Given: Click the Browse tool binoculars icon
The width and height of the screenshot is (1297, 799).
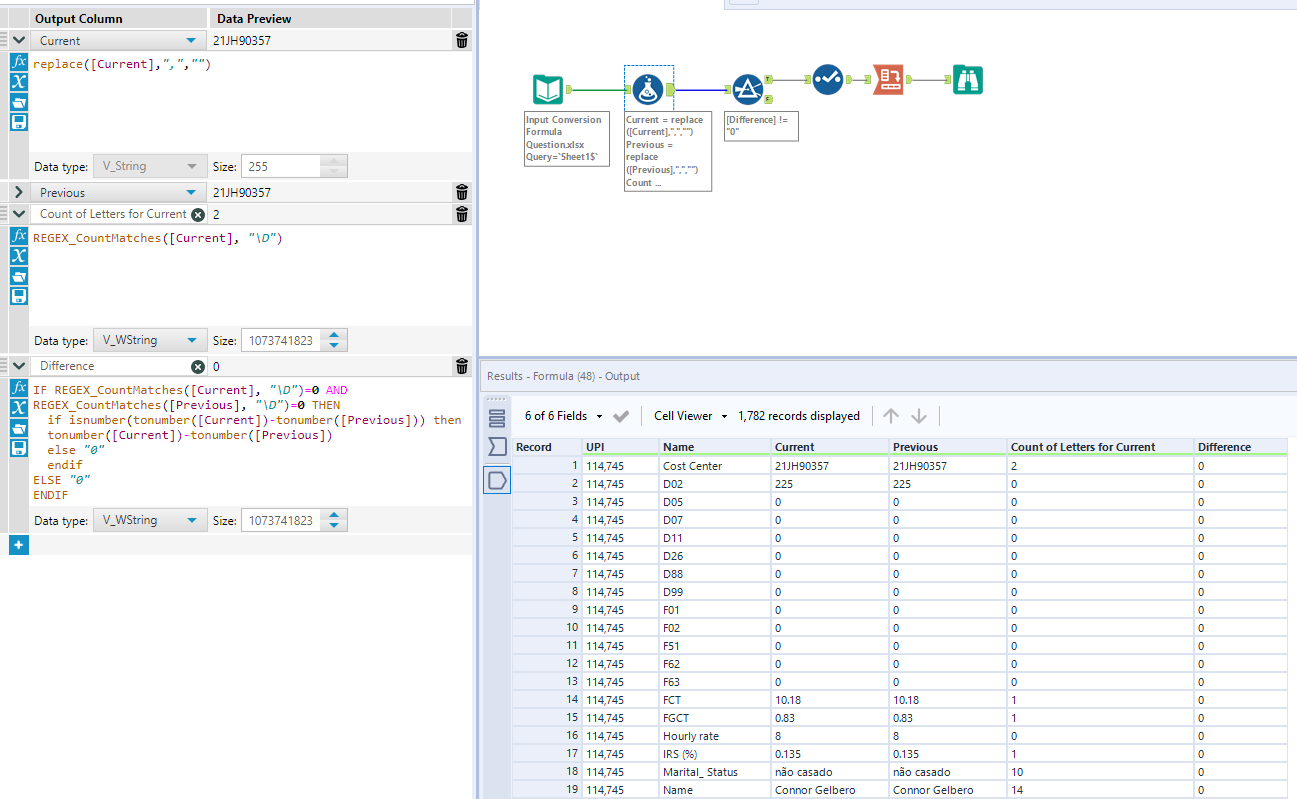Looking at the screenshot, I should coord(967,80).
